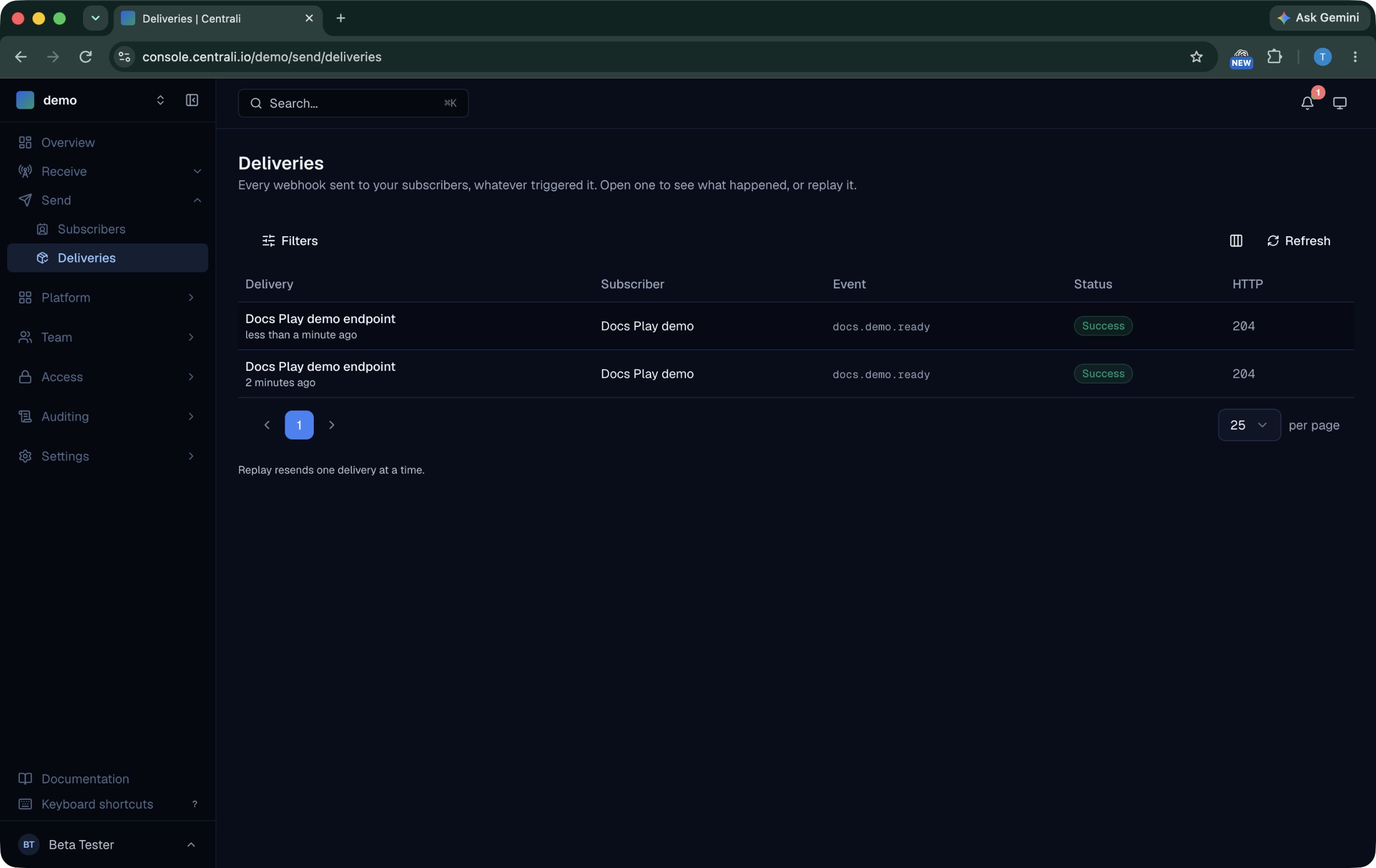
Task: Go back in the browser
Action: click(x=20, y=57)
